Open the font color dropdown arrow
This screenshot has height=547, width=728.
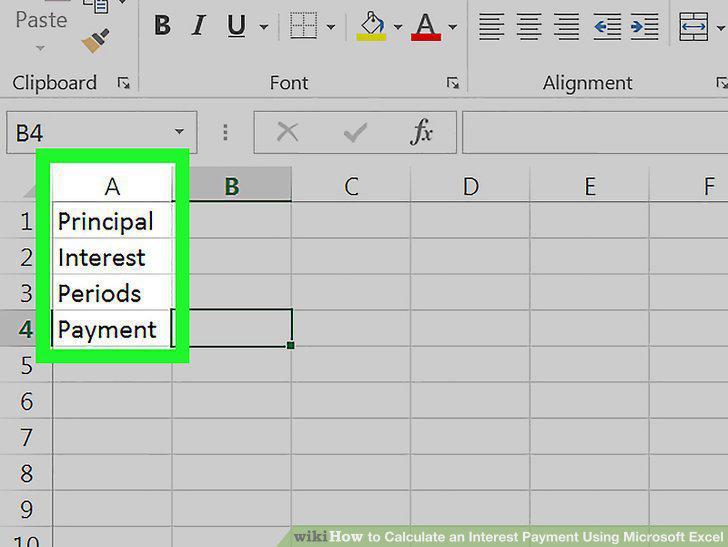(453, 27)
